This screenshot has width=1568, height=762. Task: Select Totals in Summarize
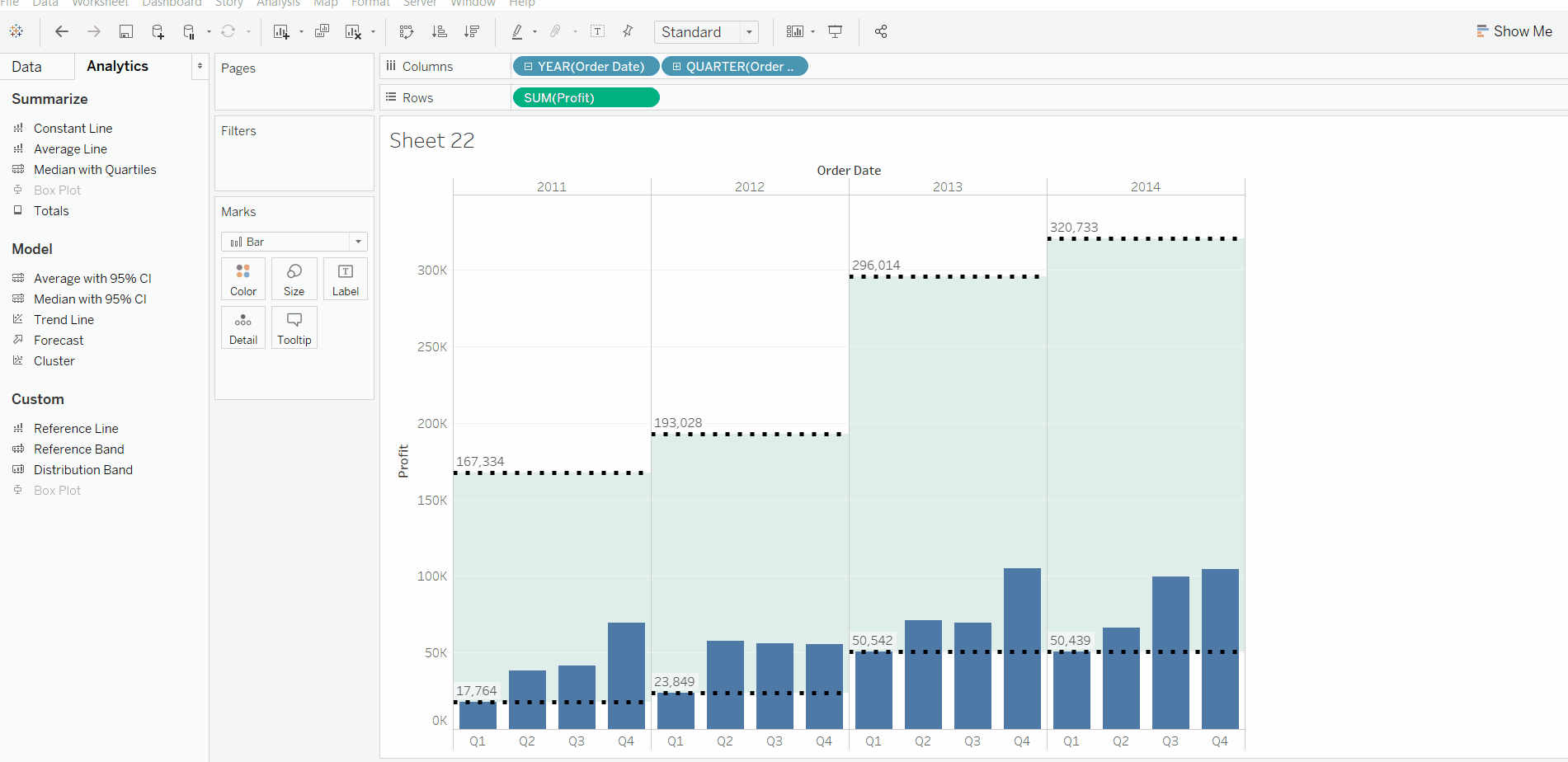51,211
